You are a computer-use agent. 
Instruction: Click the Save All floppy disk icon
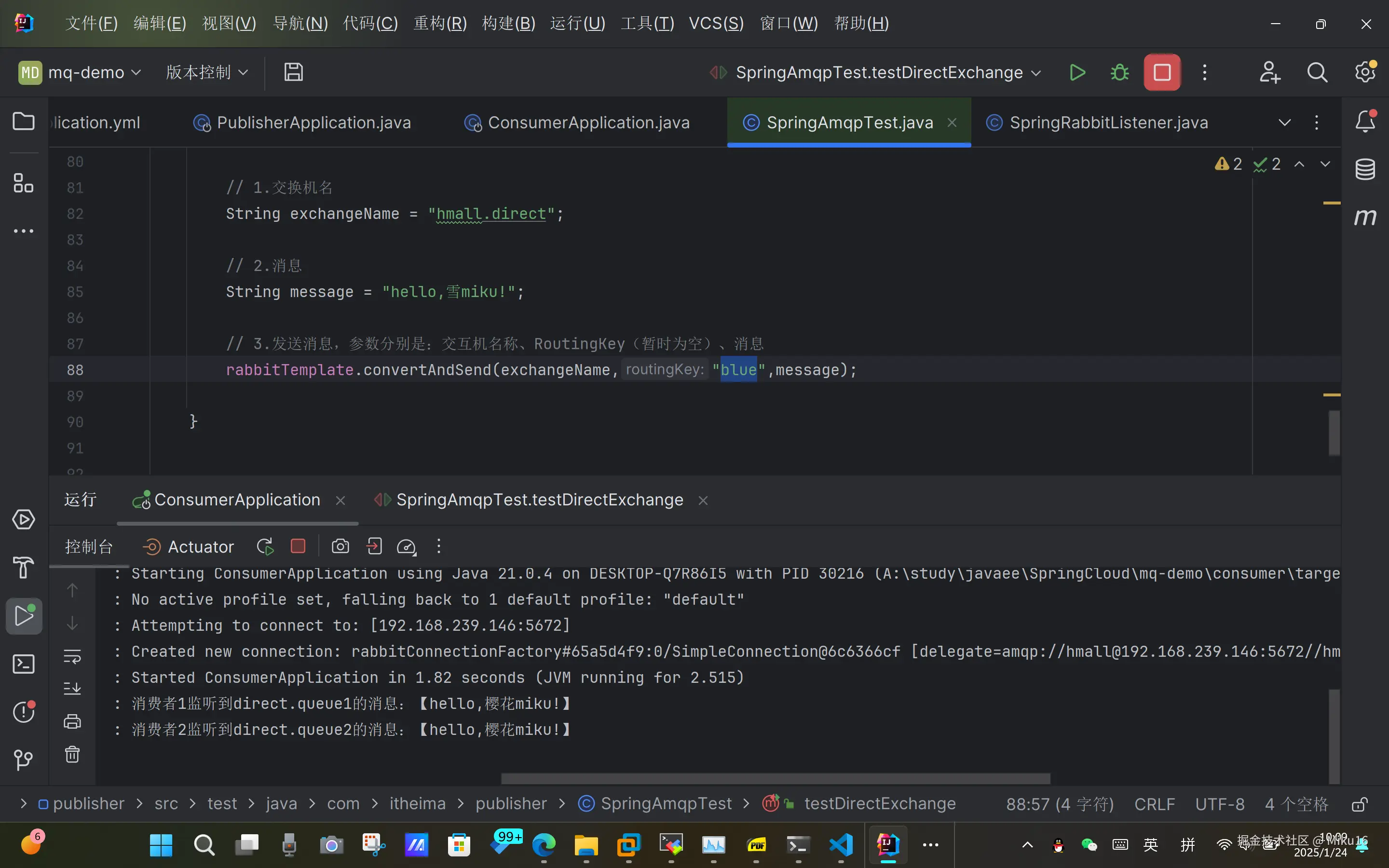click(293, 72)
